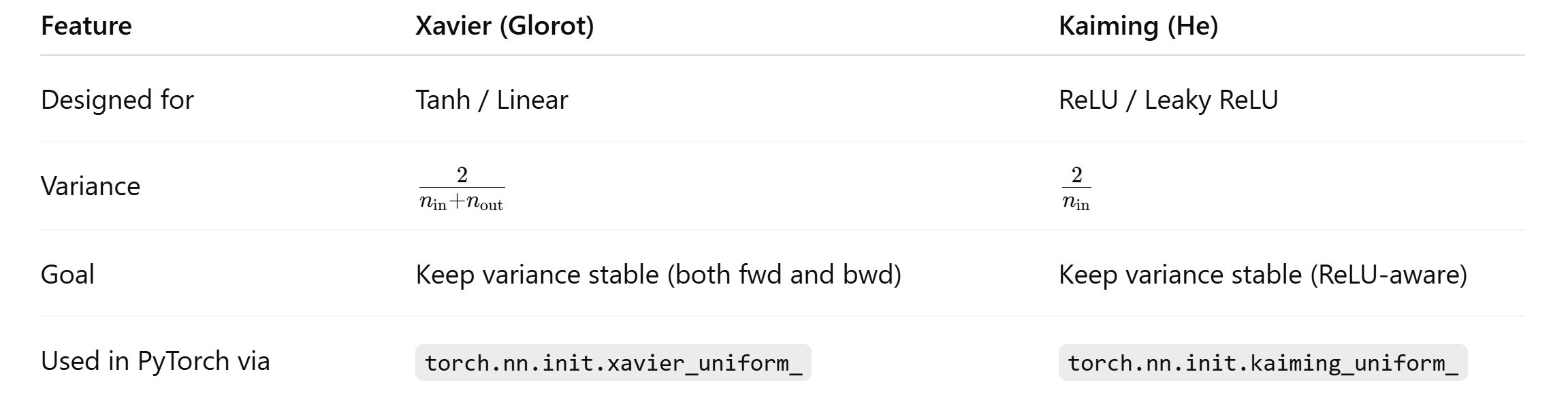Click the Kaiming variance formula 2 over n_in
Image resolution: width=1568 pixels, height=406 pixels.
click(1076, 188)
